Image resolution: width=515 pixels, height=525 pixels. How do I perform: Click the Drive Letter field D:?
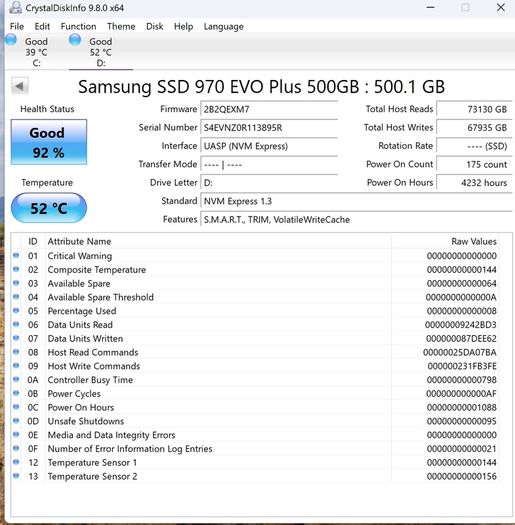tap(269, 183)
